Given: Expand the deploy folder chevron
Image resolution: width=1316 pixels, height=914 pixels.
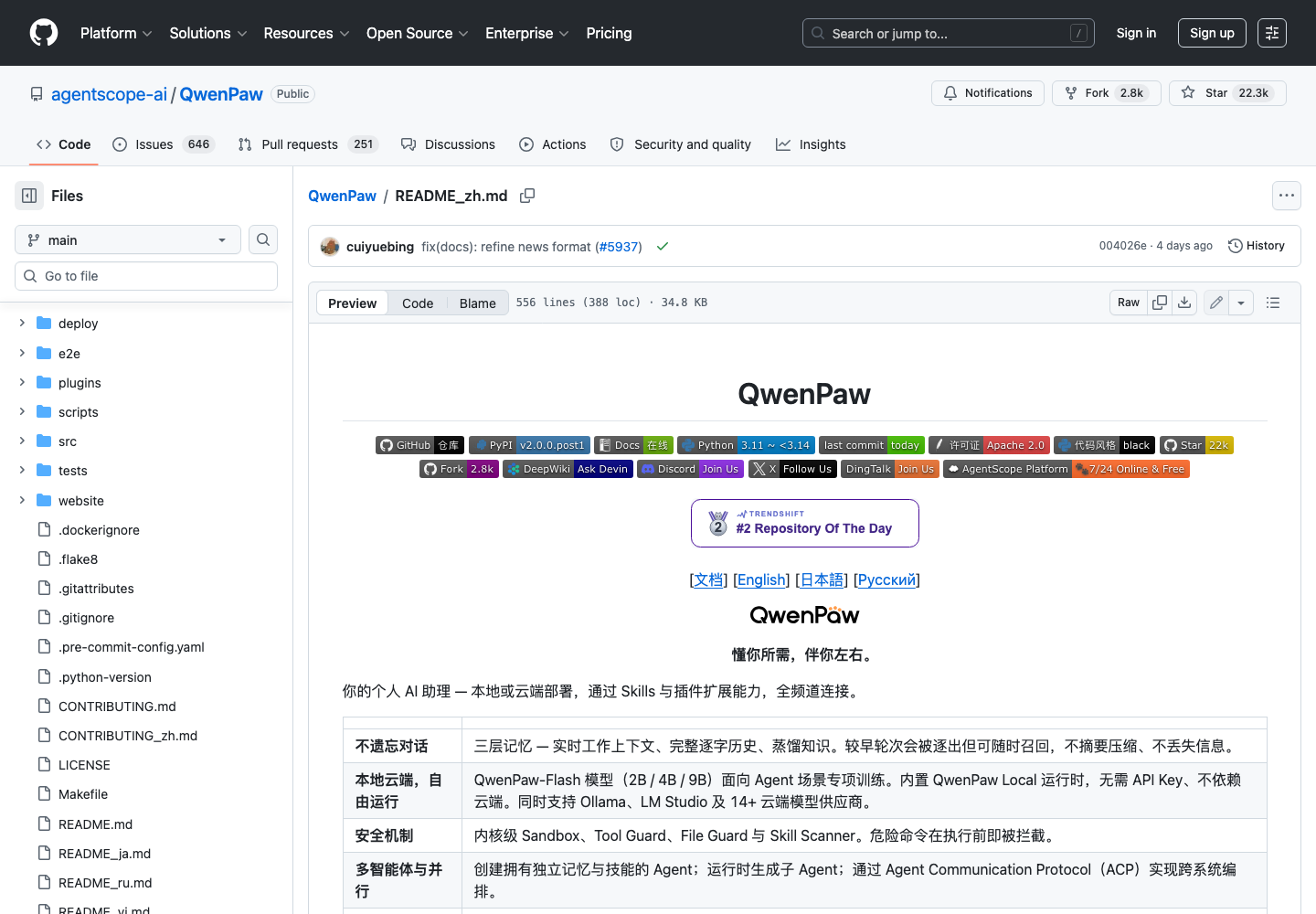Looking at the screenshot, I should point(22,323).
